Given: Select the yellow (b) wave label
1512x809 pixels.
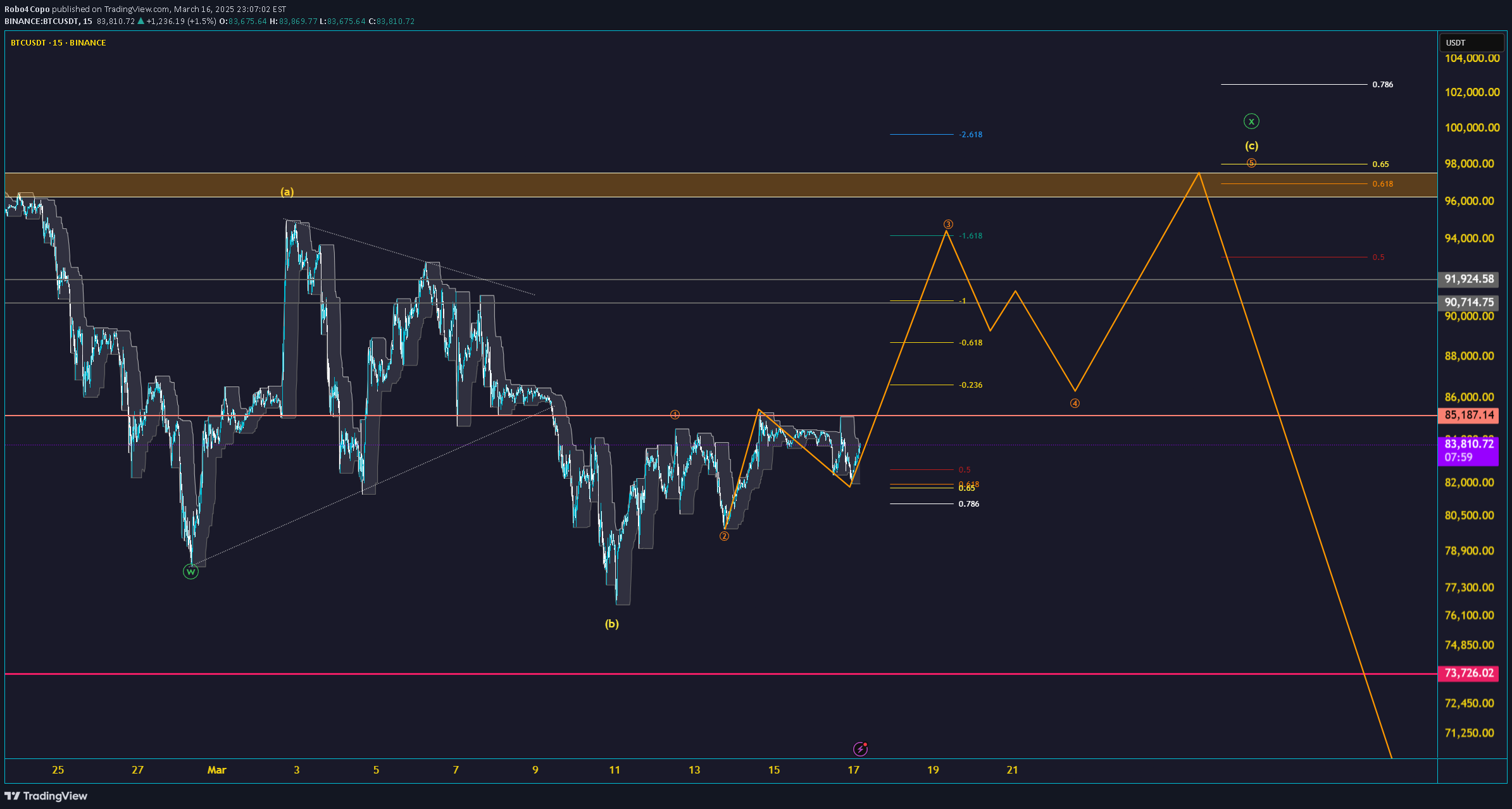Looking at the screenshot, I should click(611, 624).
